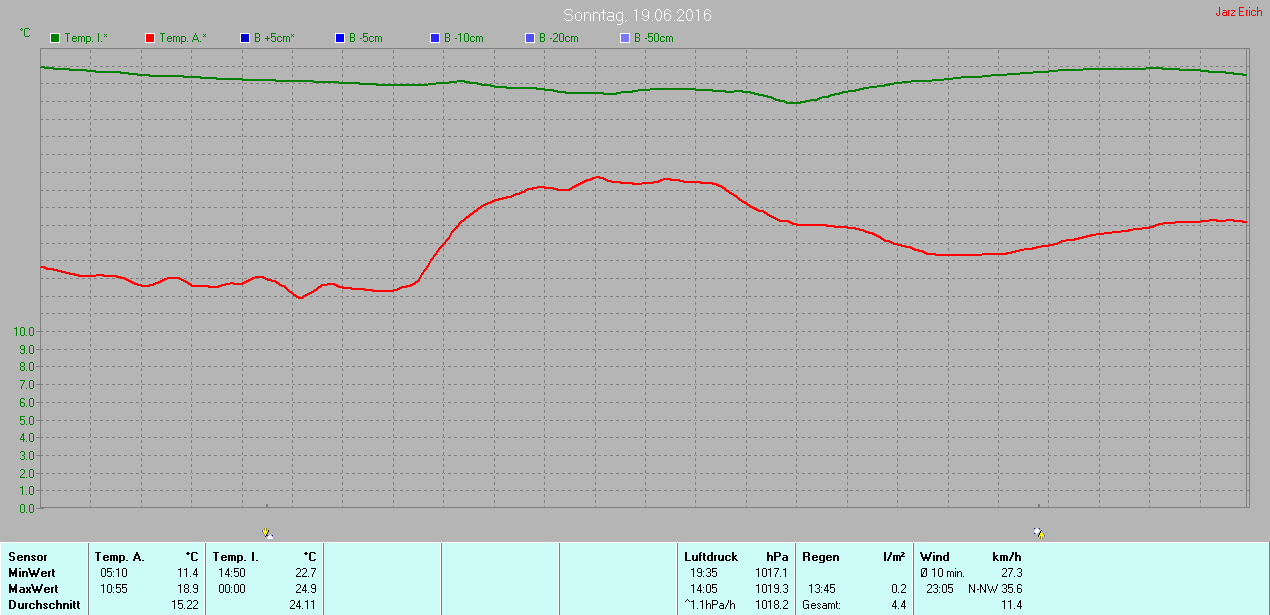1270x615 pixels.
Task: Click the 0.0 label on the temperature axis
Action: (27, 508)
